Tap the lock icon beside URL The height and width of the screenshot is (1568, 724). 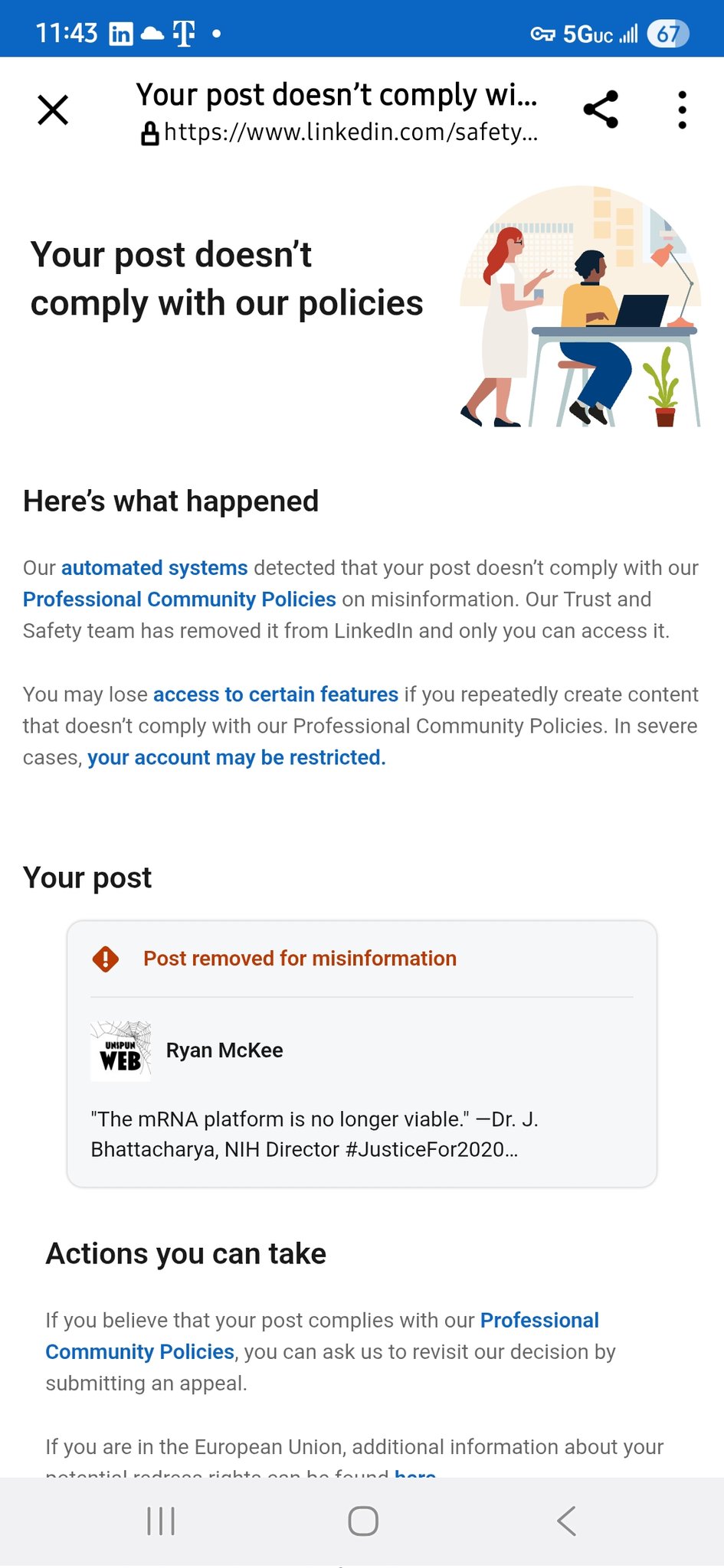coord(149,133)
